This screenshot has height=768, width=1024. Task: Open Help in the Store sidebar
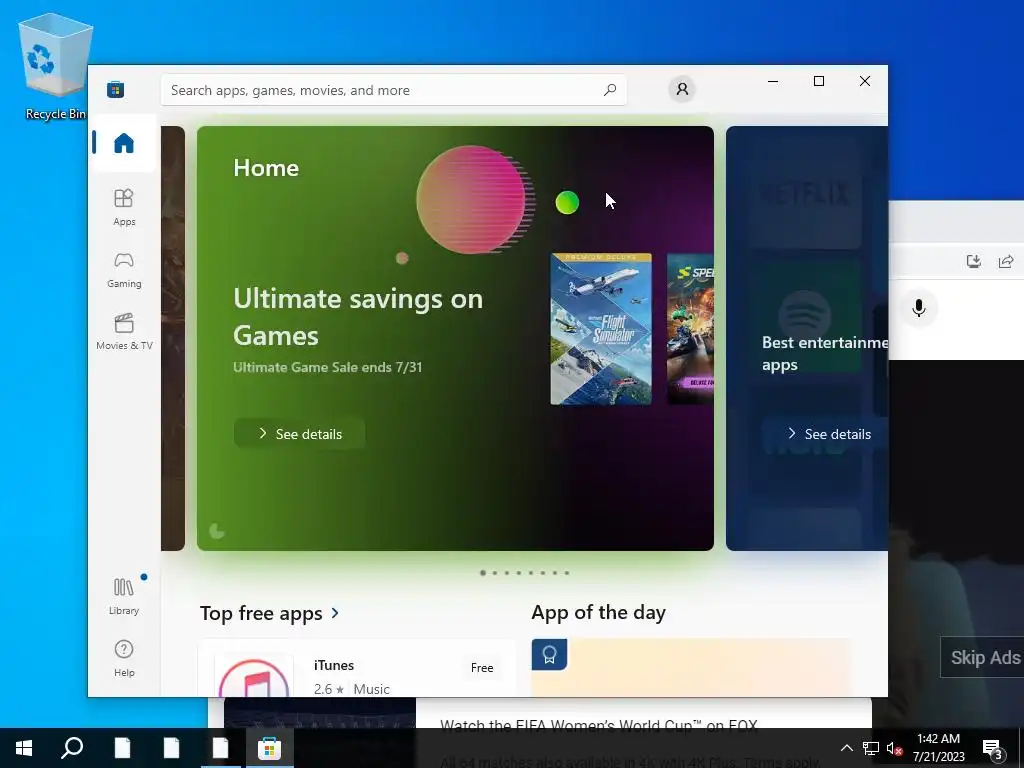pos(124,658)
